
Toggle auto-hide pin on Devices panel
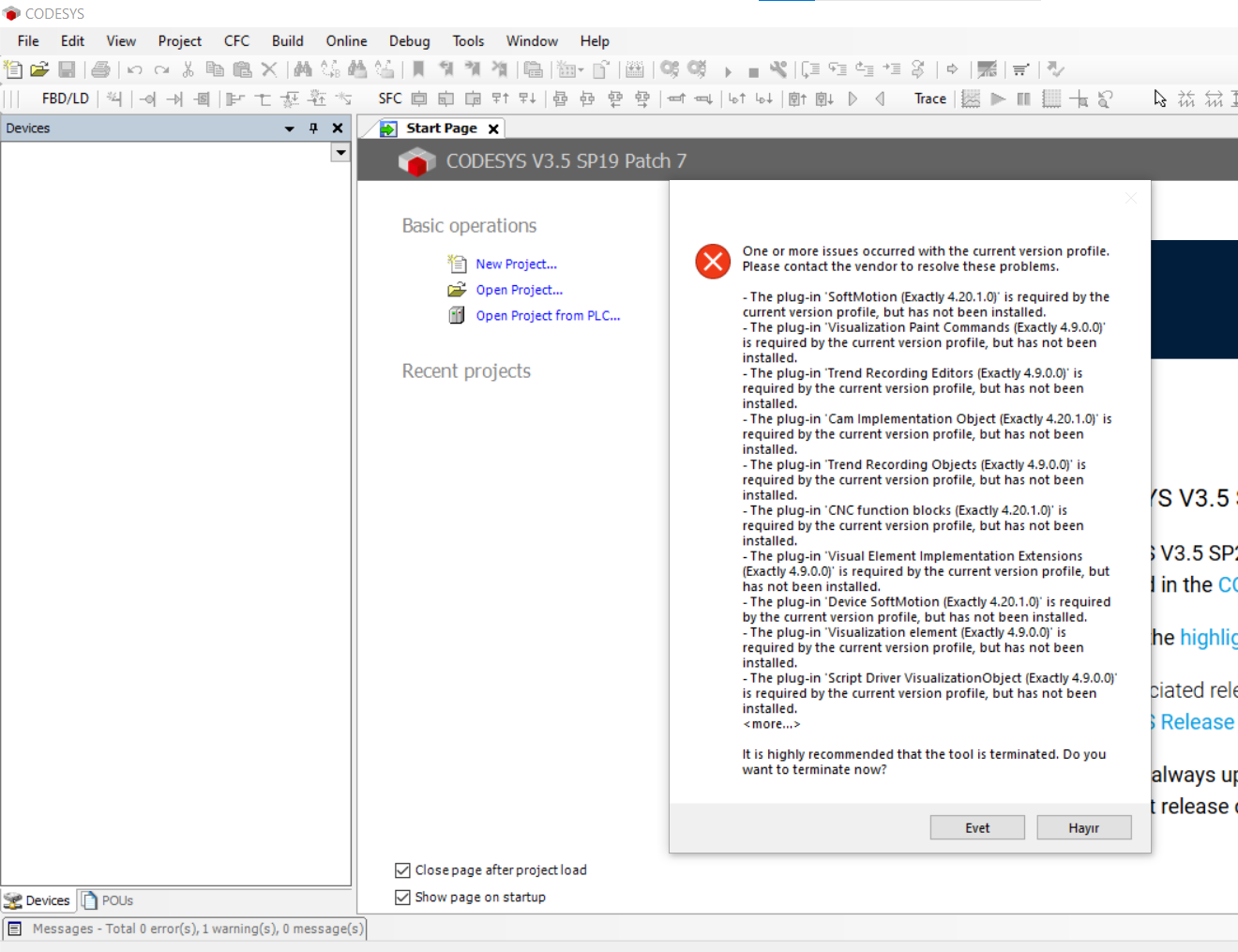(313, 128)
